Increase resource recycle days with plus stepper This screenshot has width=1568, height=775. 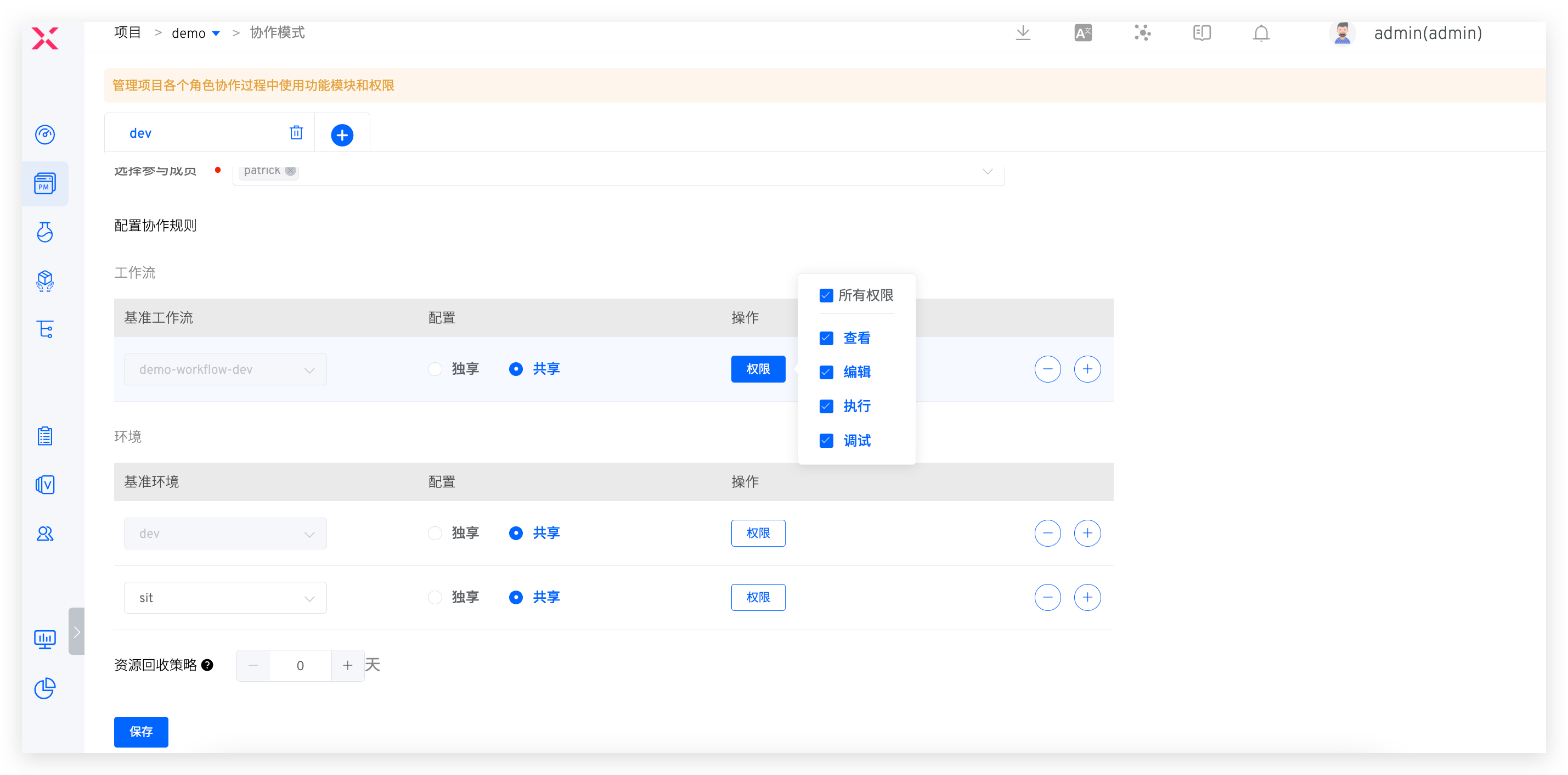tap(348, 665)
